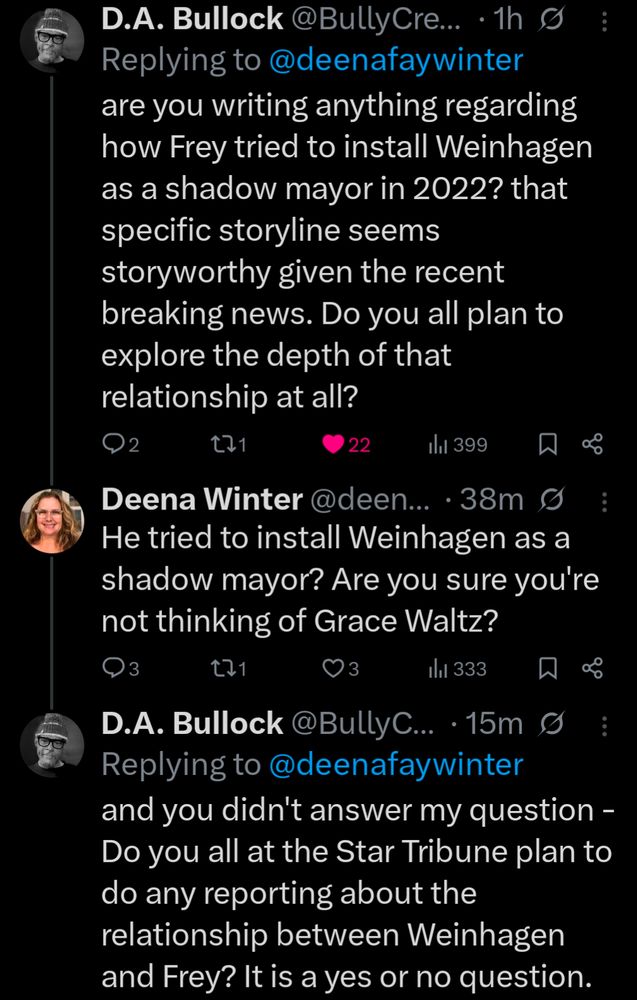View analytics showing 333 views

(x=441, y=669)
